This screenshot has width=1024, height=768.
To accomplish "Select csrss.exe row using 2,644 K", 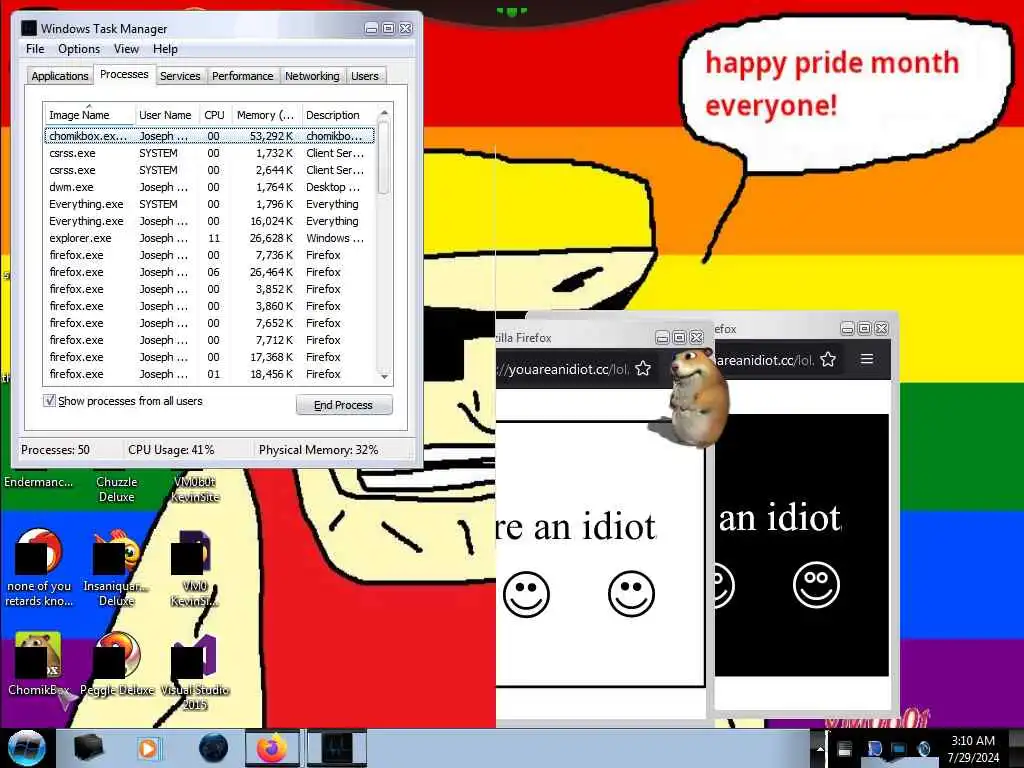I will pyautogui.click(x=210, y=170).
